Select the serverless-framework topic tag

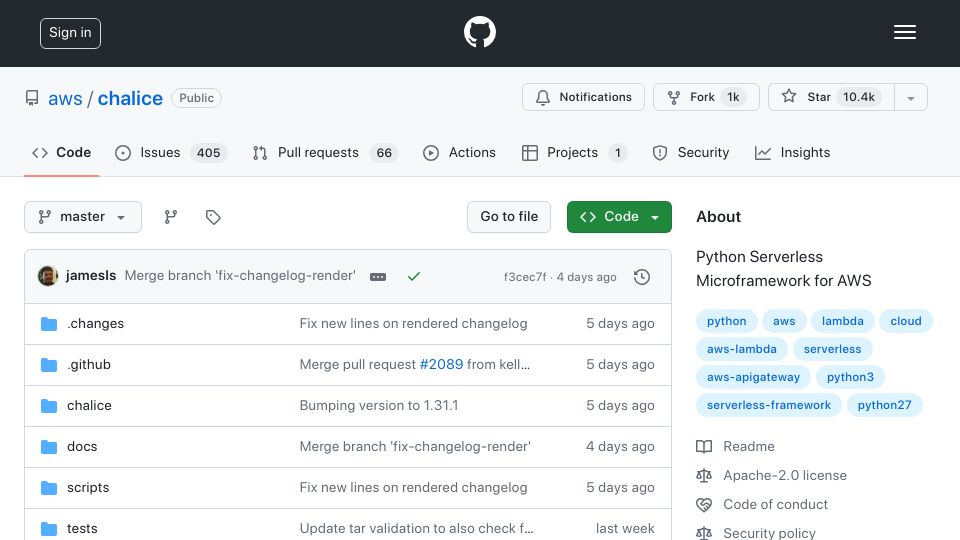point(768,405)
